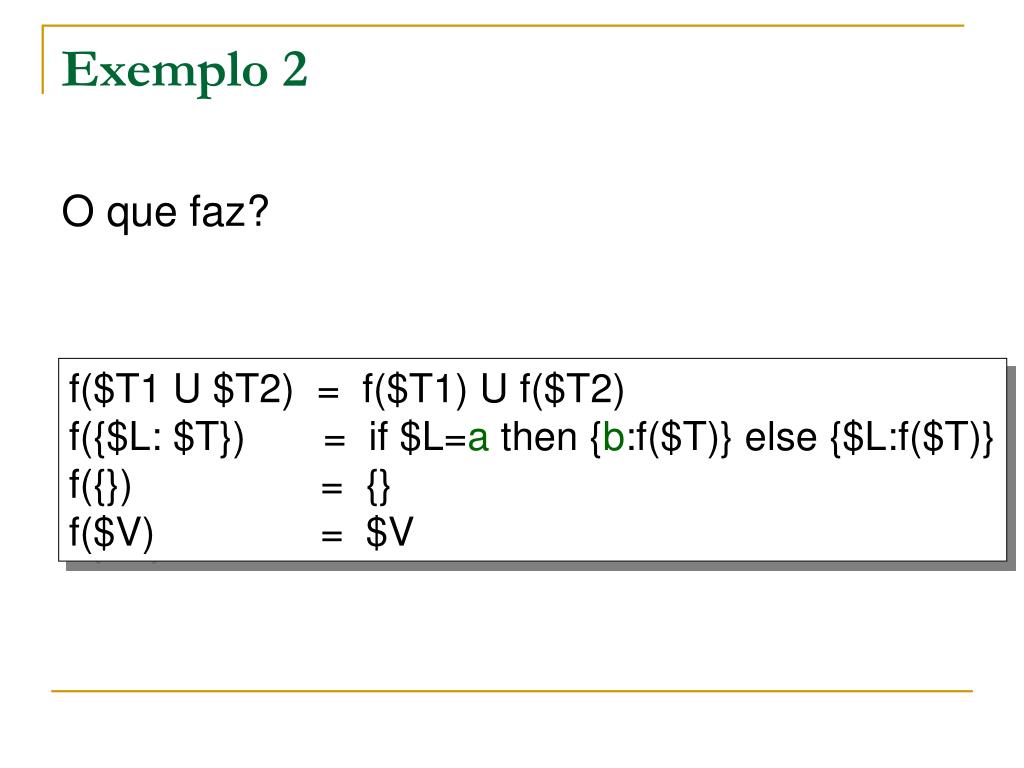Screen dimensions: 1024x768
Task: Click the 'f({$L: $T})' definition
Action: tap(156, 438)
